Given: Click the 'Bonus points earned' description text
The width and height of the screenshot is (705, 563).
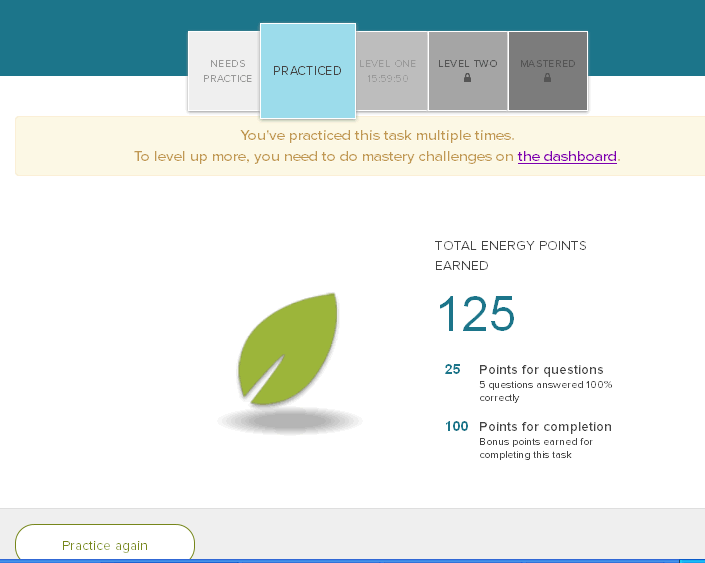Looking at the screenshot, I should 535,448.
